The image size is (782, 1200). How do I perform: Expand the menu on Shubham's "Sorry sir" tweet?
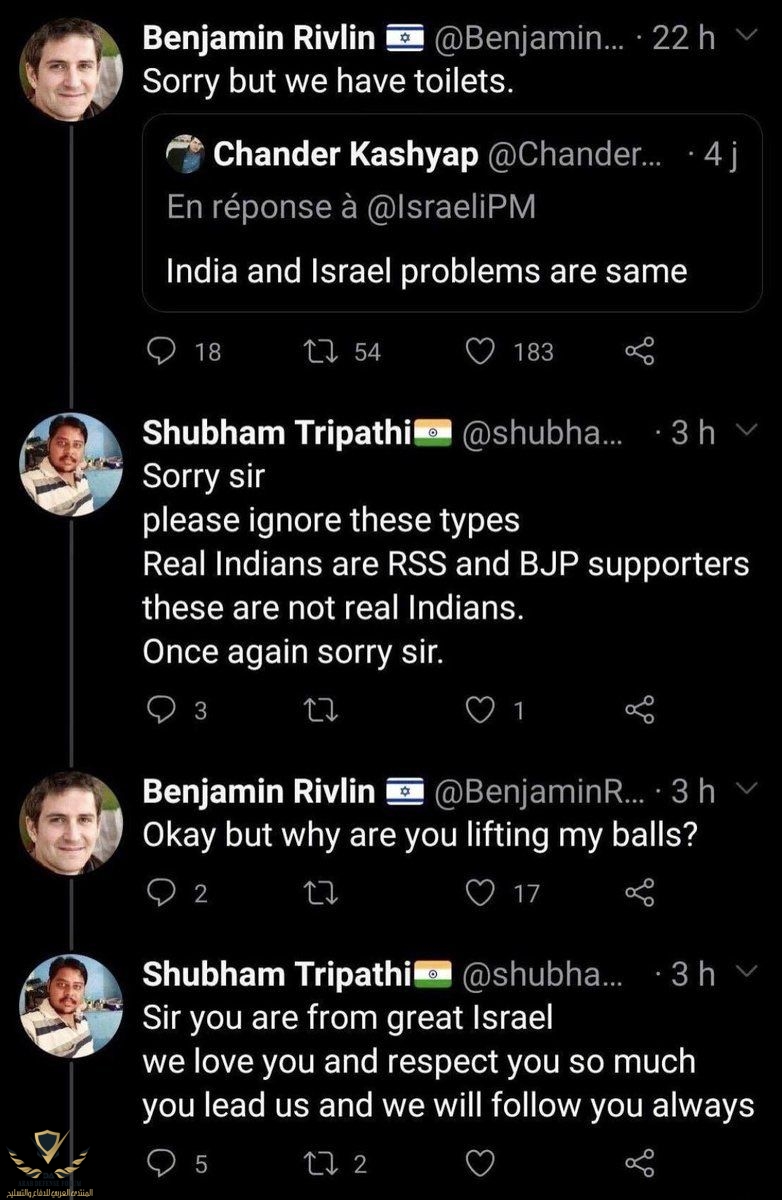coord(744,431)
